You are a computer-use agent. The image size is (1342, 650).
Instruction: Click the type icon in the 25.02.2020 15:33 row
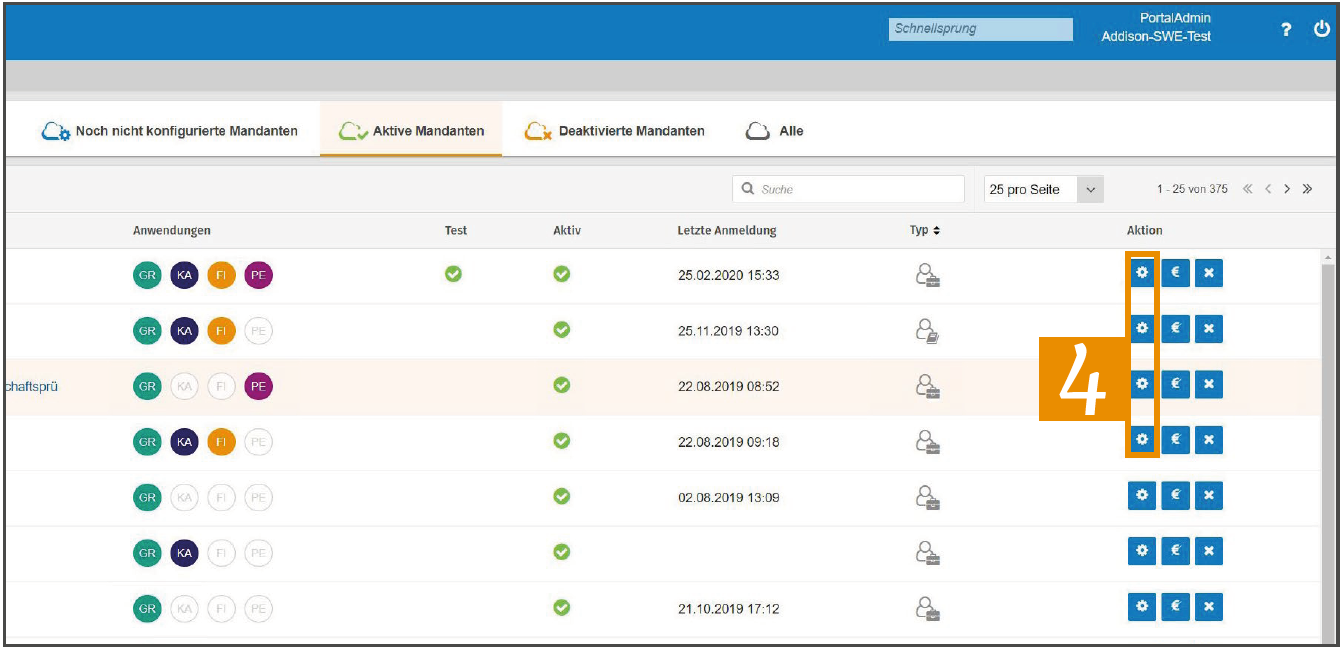coord(927,275)
